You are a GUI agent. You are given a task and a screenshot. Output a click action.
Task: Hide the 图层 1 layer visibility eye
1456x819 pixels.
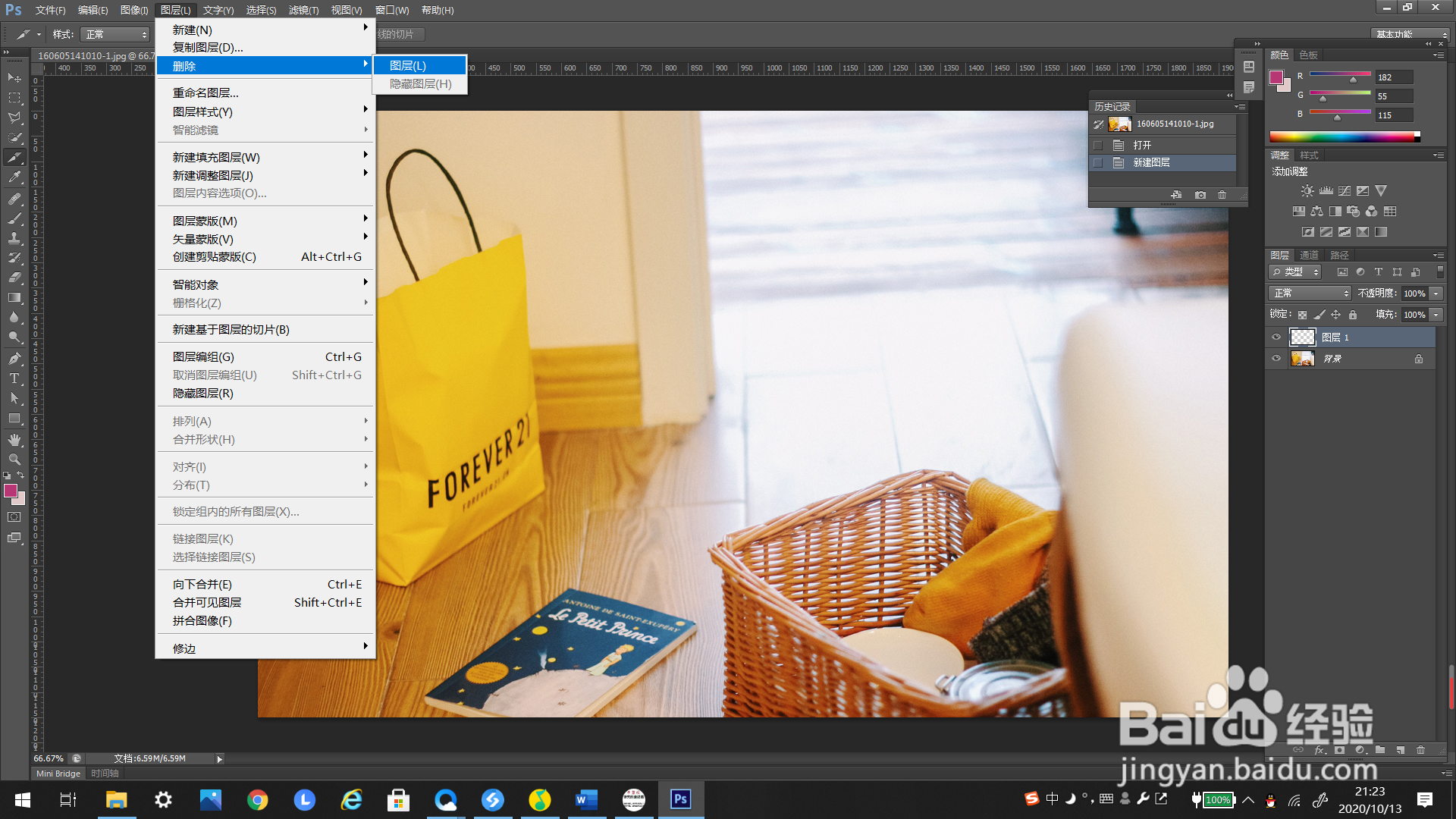1276,337
